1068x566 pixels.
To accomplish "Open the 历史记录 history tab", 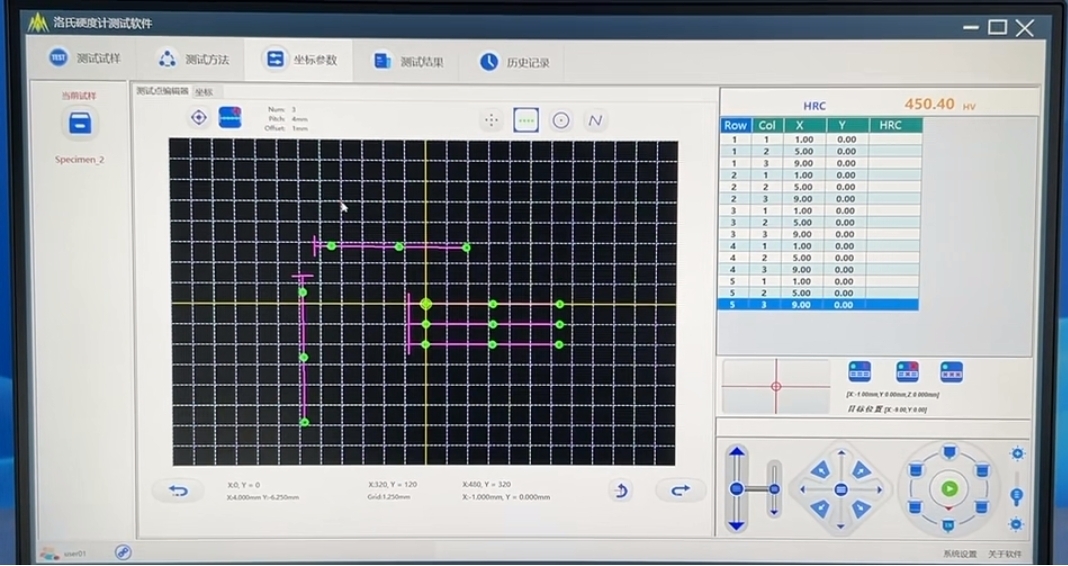I will click(x=515, y=63).
